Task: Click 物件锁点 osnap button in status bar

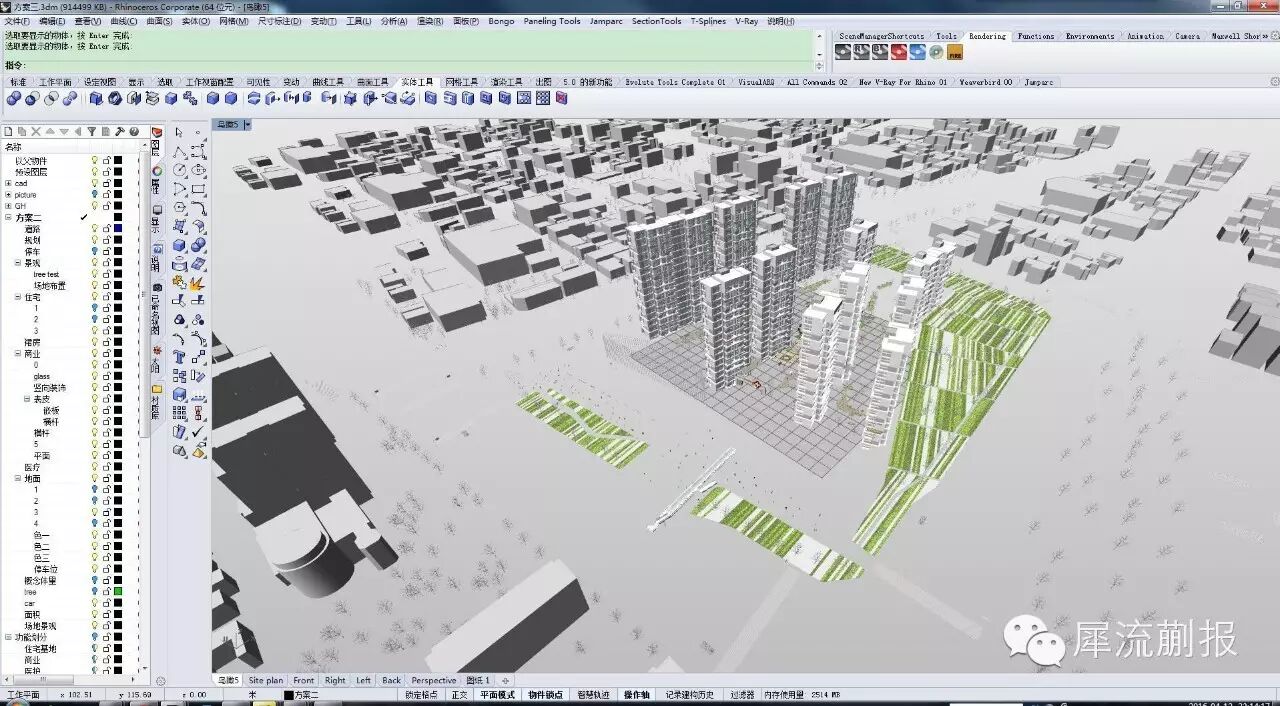Action: tap(545, 694)
